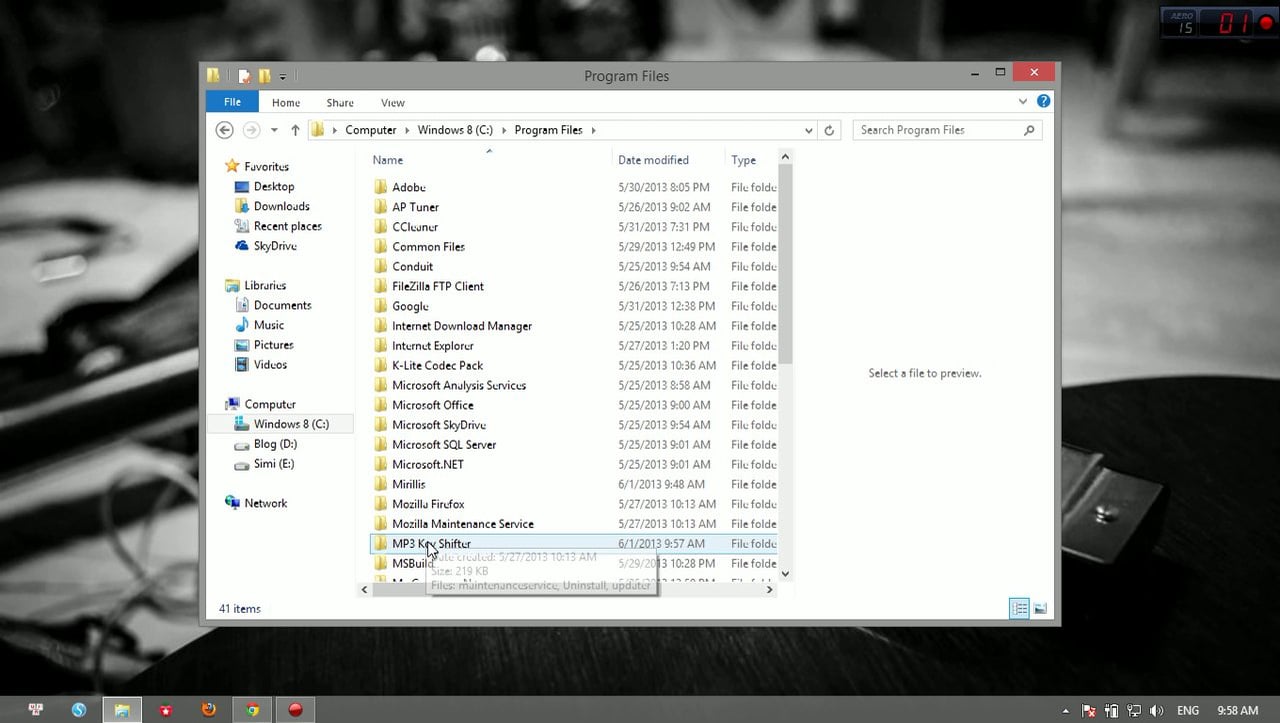1280x723 pixels.
Task: Select the Blog (D:) drive
Action: 275,444
